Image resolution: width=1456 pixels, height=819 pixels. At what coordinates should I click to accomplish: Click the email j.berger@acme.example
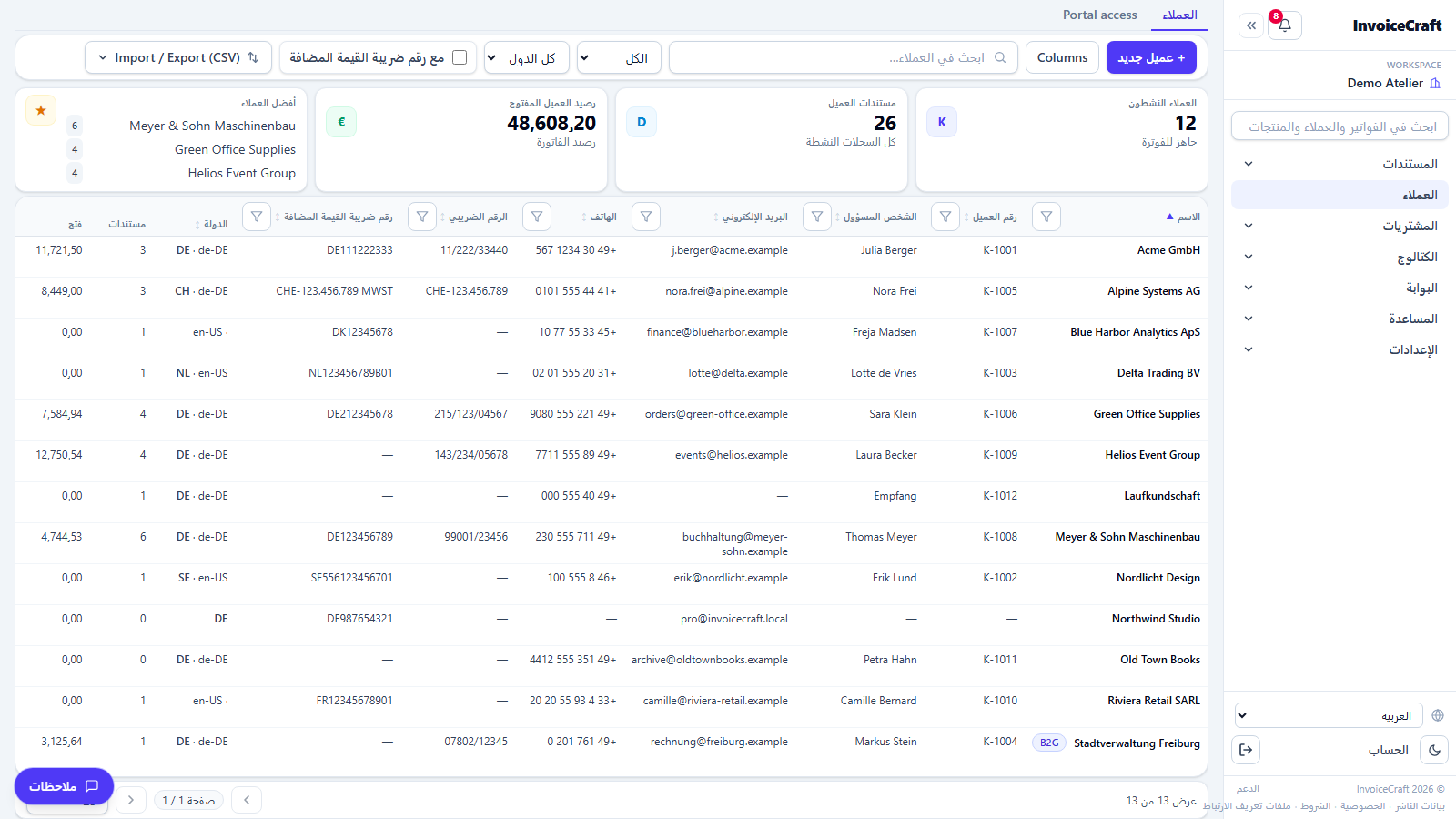[x=730, y=250]
